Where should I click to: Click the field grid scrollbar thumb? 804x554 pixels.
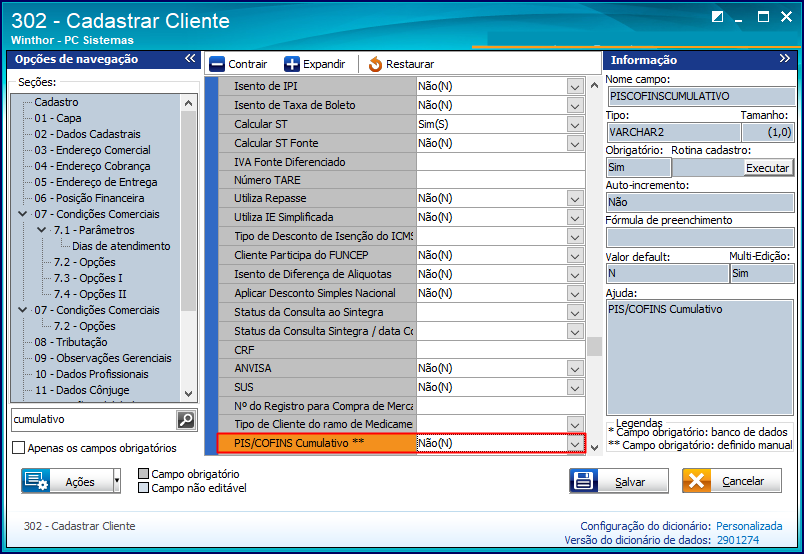(x=594, y=346)
